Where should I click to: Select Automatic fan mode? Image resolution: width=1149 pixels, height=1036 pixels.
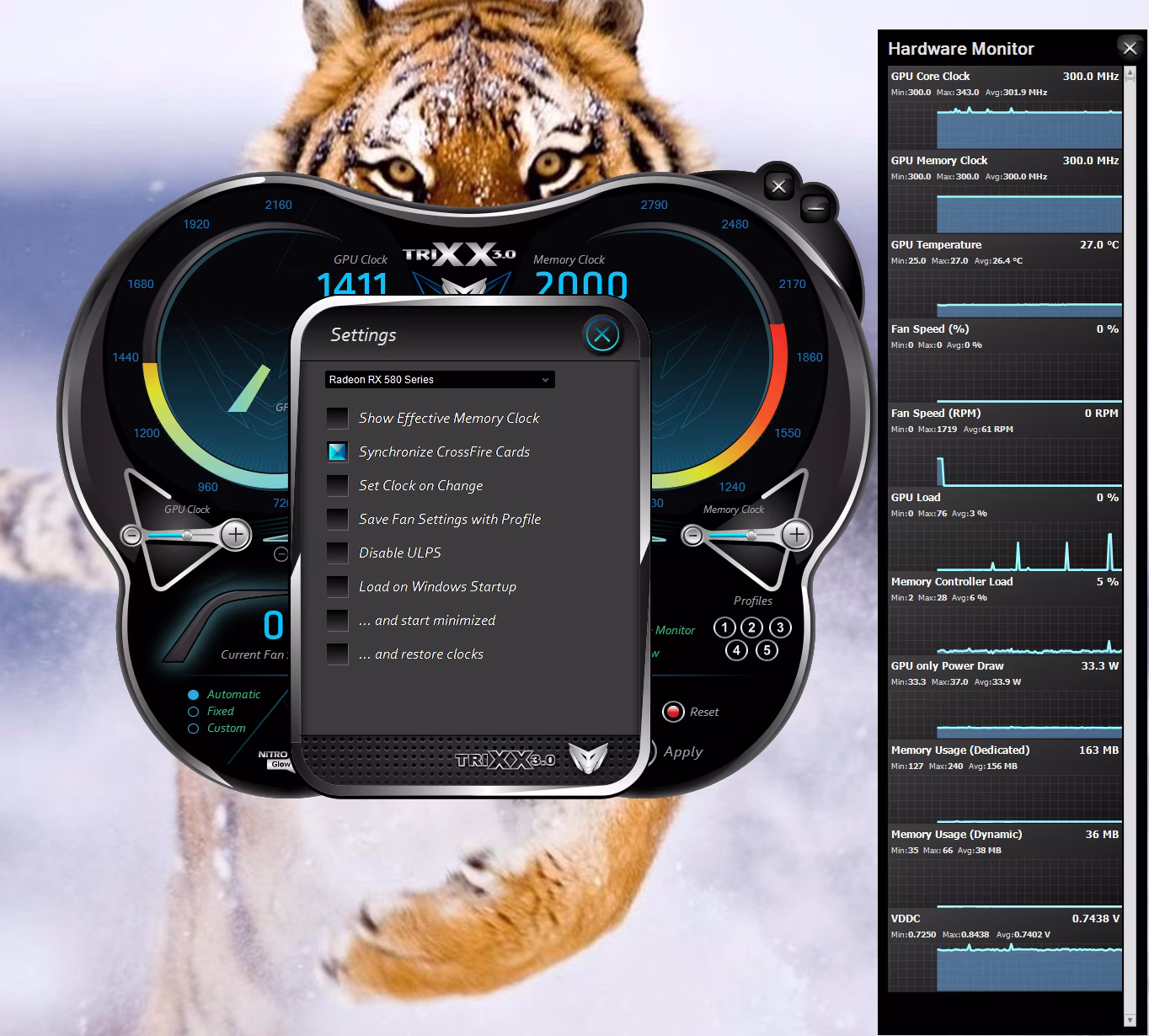193,695
